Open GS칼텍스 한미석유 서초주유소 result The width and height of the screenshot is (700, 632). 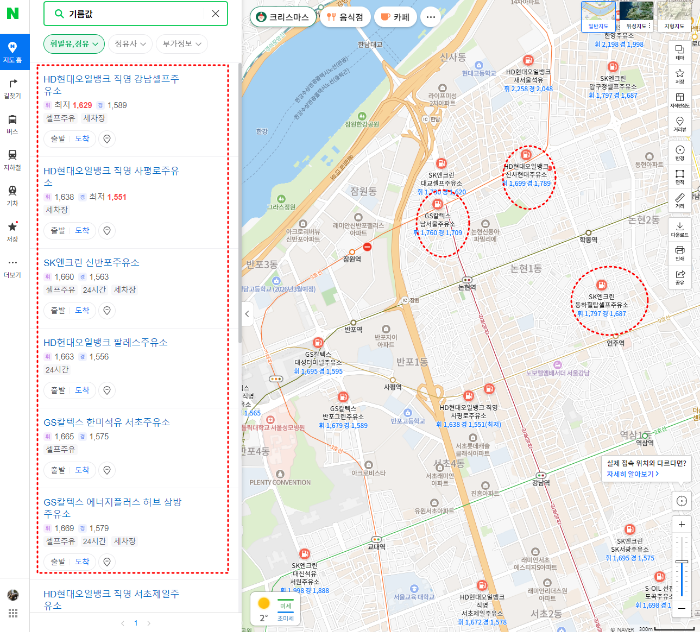coord(107,422)
